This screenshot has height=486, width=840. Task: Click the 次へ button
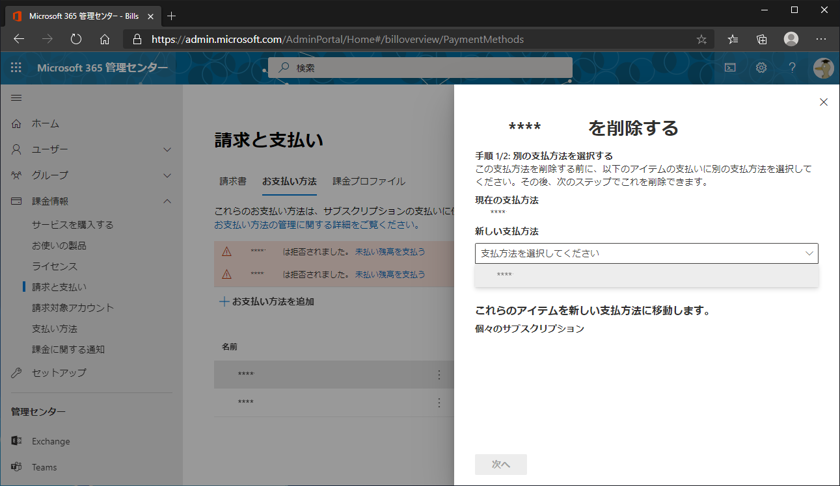tap(501, 464)
